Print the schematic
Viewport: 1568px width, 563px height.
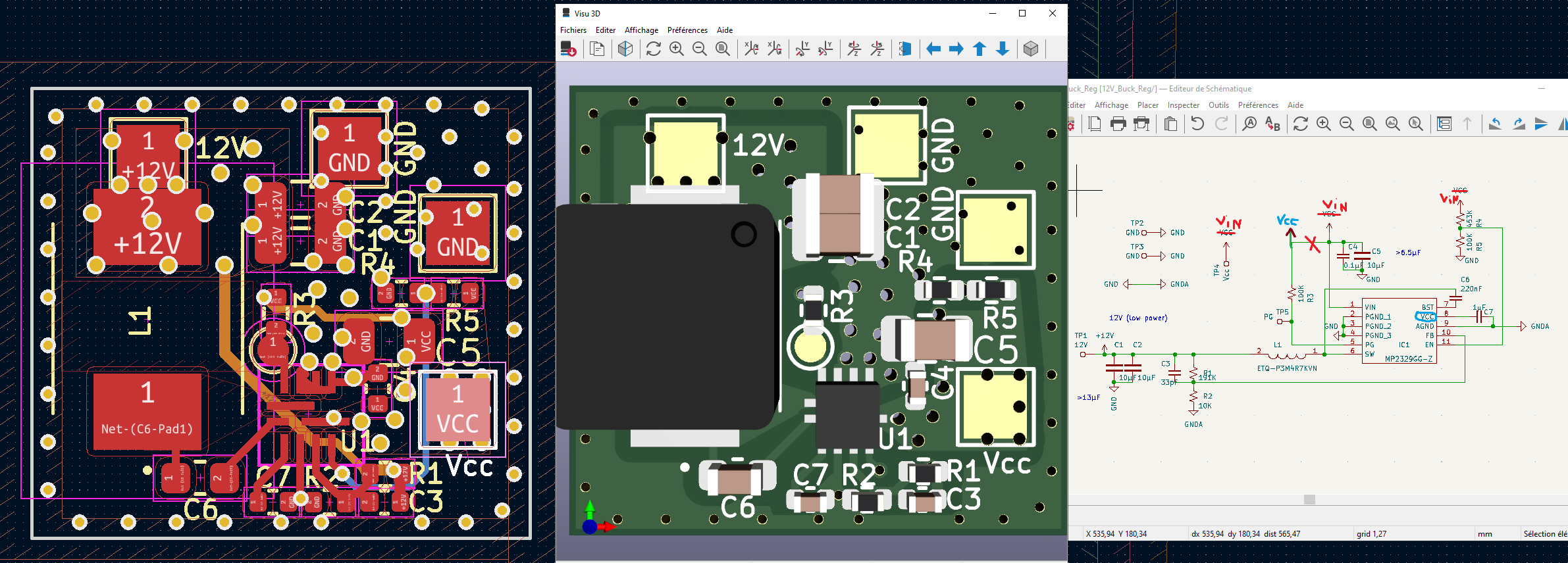pos(1118,124)
